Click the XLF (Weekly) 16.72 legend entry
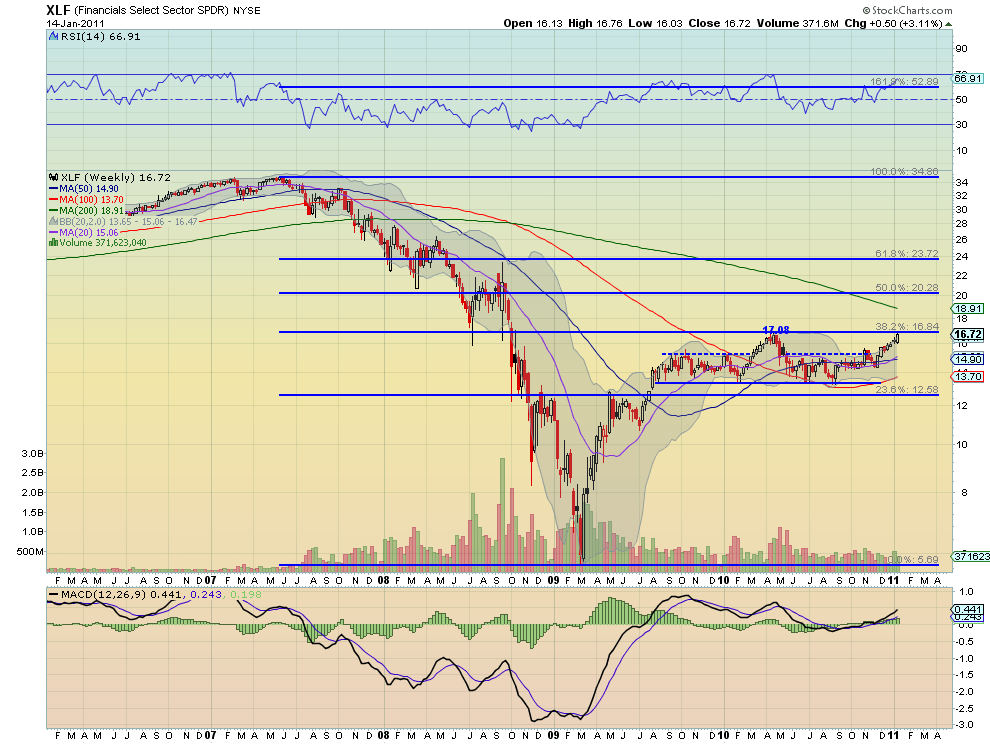The image size is (990, 744). point(116,177)
